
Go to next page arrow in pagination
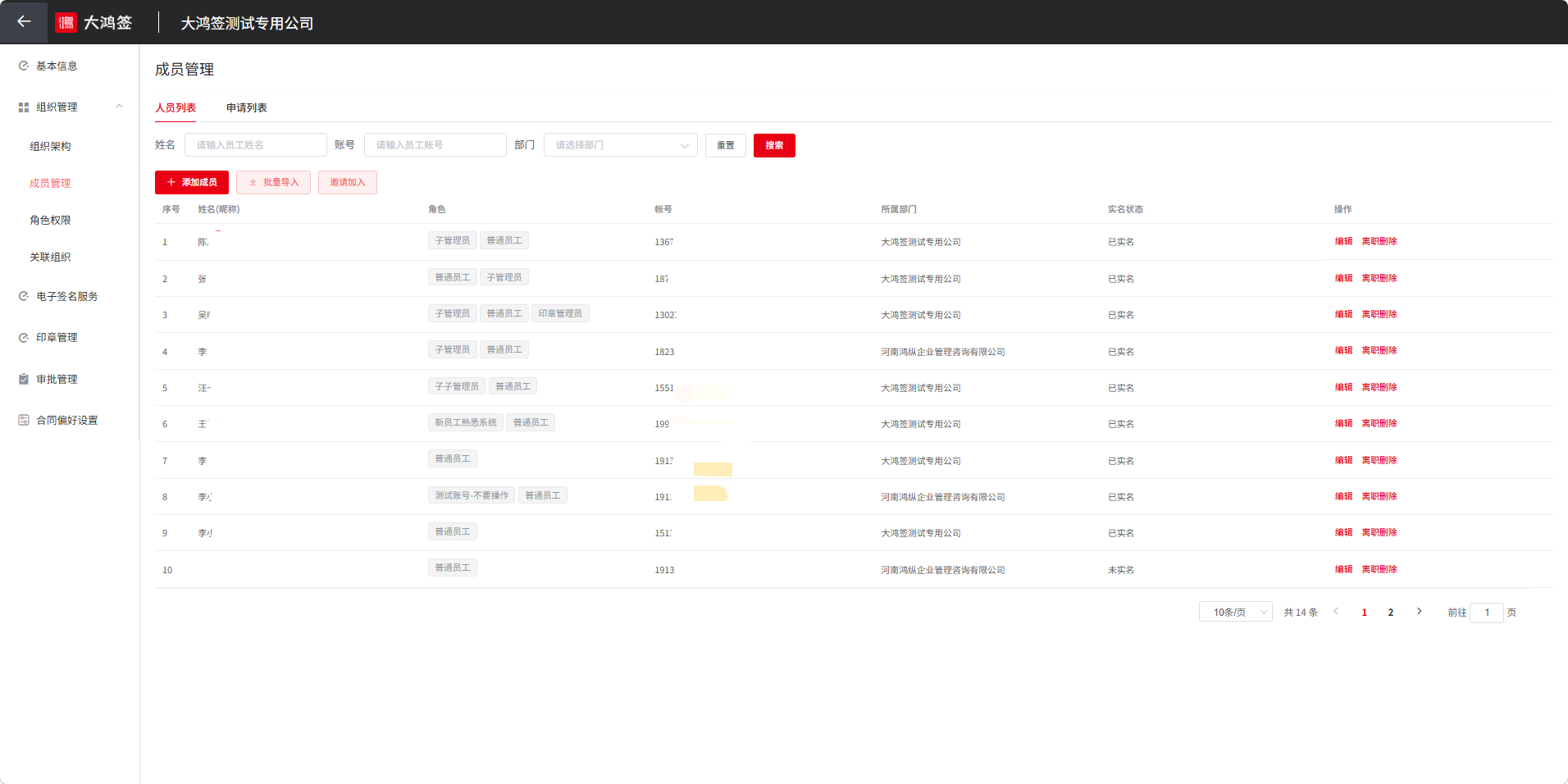coord(1419,612)
